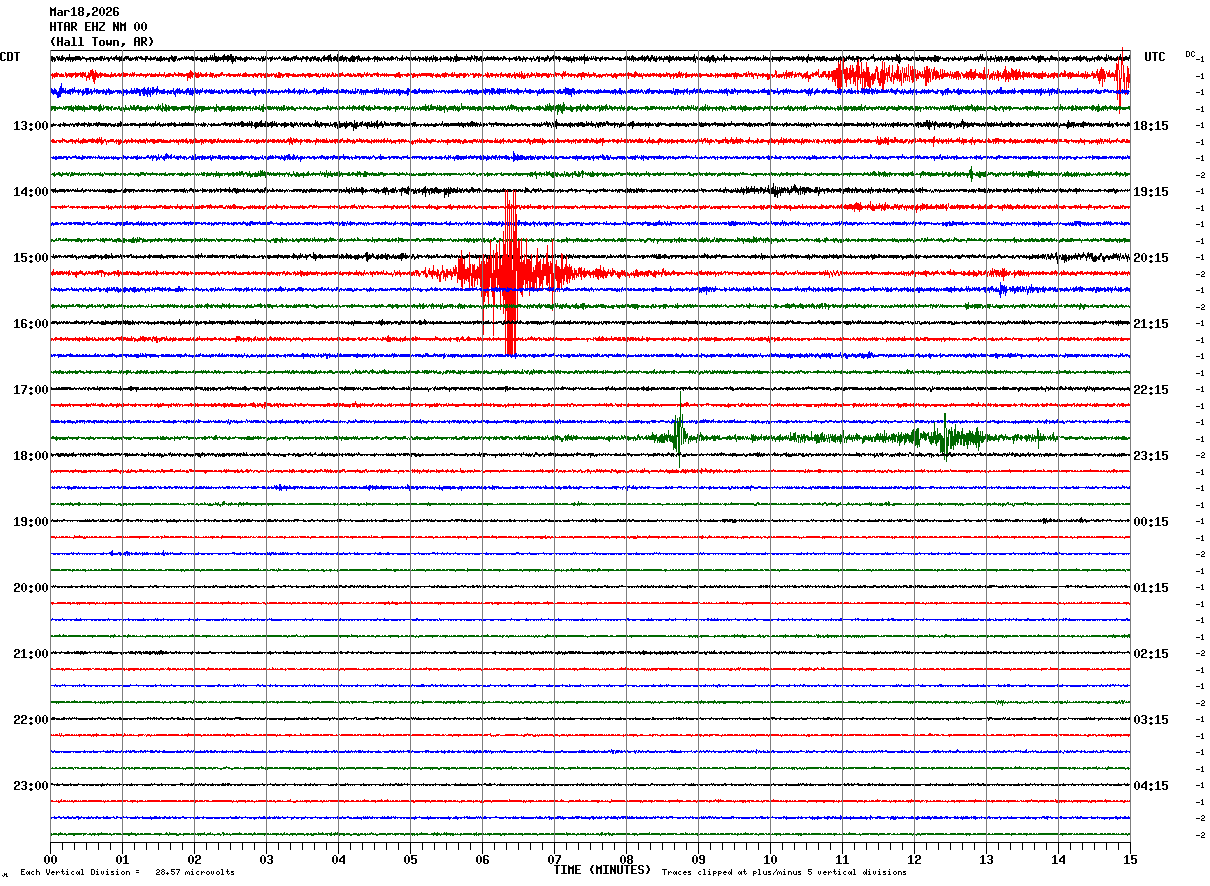Click the 21:15 UTC time label
The image size is (1210, 886).
(x=1151, y=323)
